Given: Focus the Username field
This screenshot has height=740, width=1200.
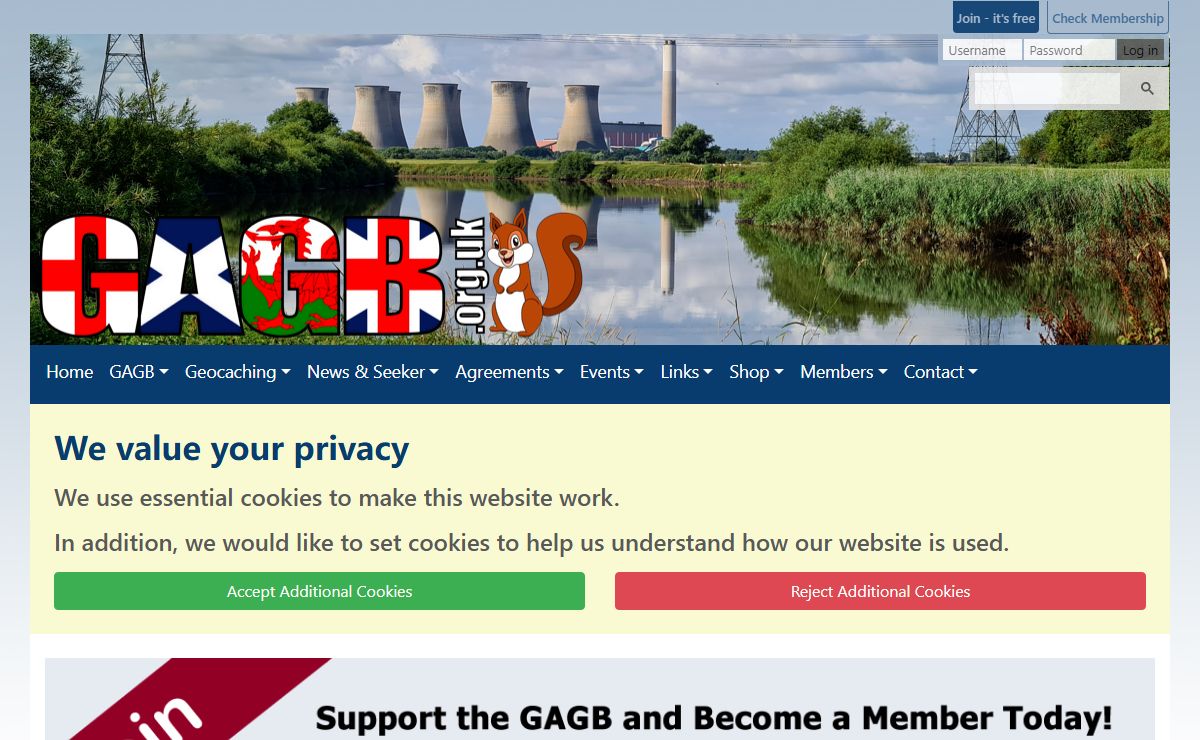Looking at the screenshot, I should (982, 50).
